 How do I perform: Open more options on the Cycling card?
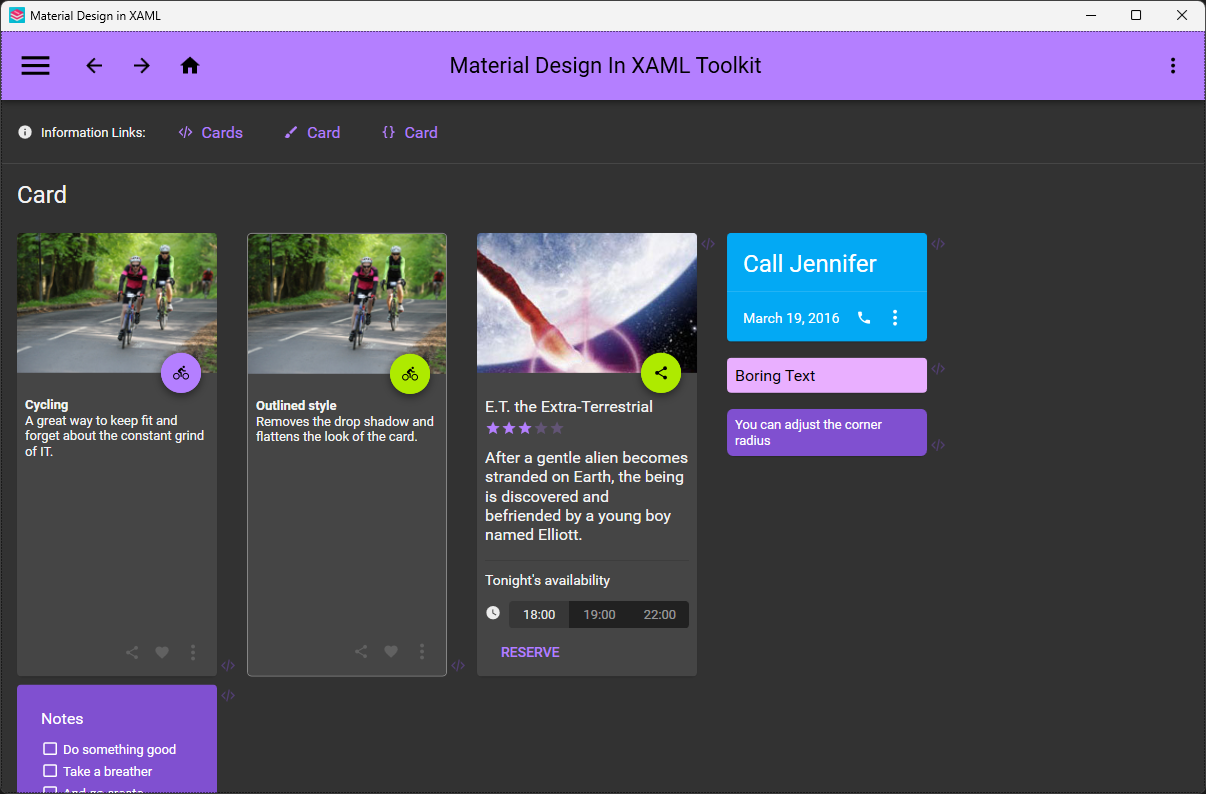[x=193, y=652]
